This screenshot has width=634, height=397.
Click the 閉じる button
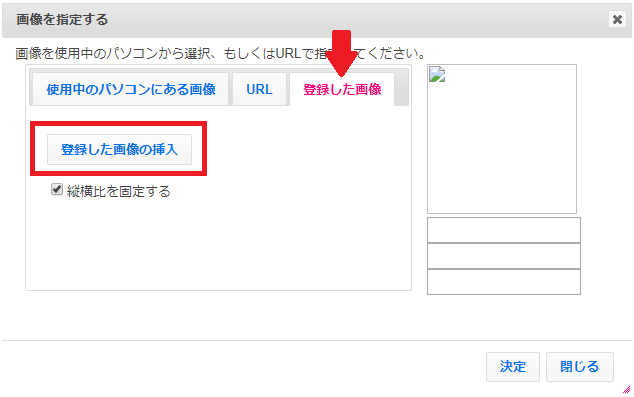pyautogui.click(x=579, y=367)
